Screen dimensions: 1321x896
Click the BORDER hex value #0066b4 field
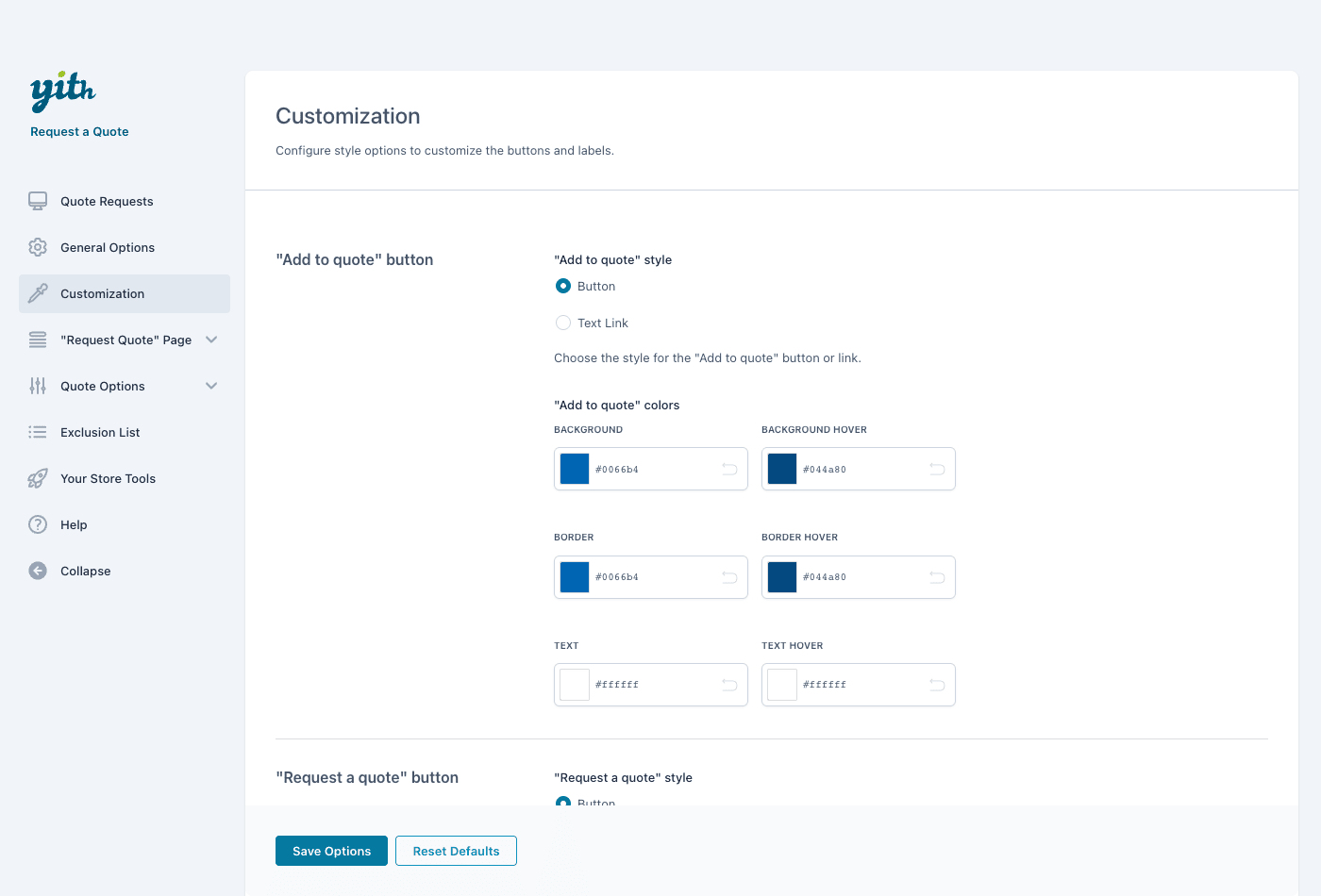pos(617,577)
